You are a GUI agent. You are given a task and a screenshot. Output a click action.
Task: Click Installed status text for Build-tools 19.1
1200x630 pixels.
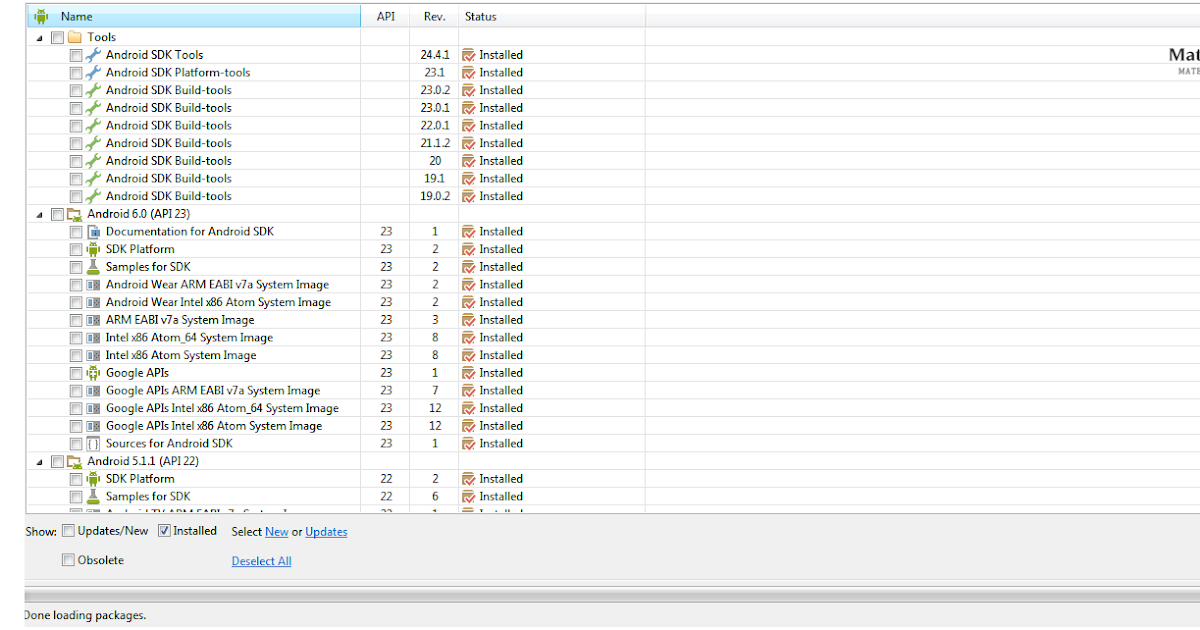click(501, 179)
